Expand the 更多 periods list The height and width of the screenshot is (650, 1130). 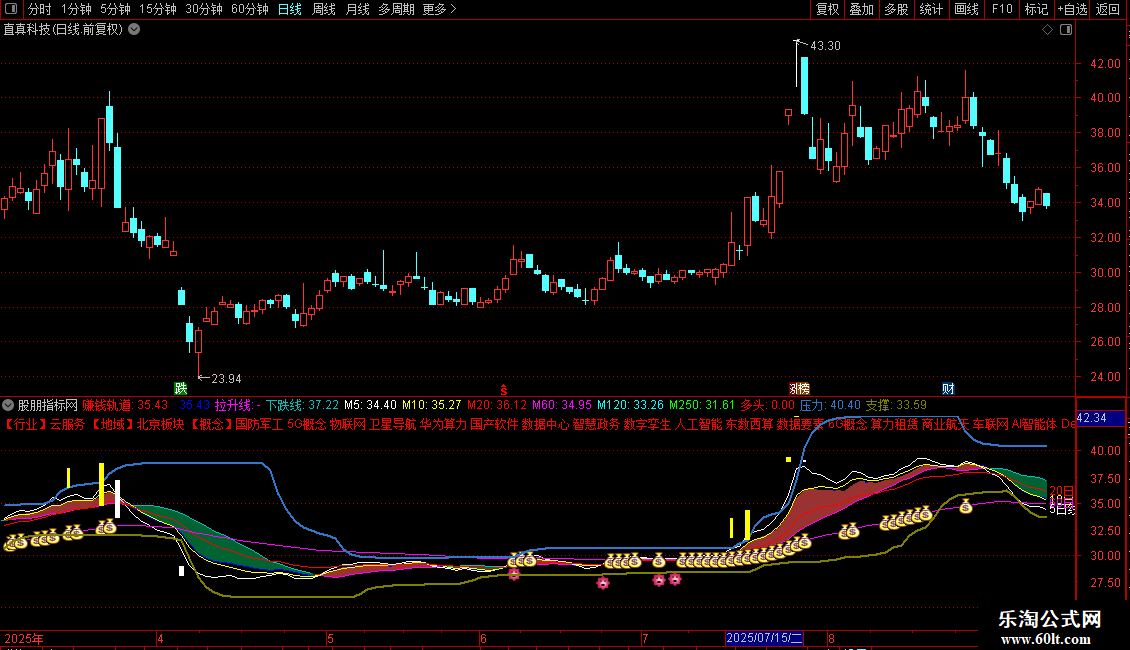439,9
